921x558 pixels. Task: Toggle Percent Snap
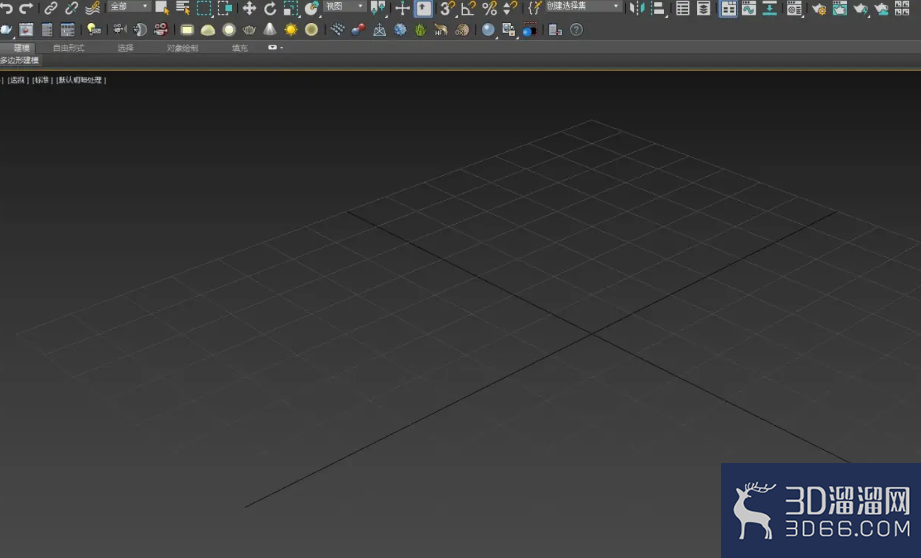(489, 8)
